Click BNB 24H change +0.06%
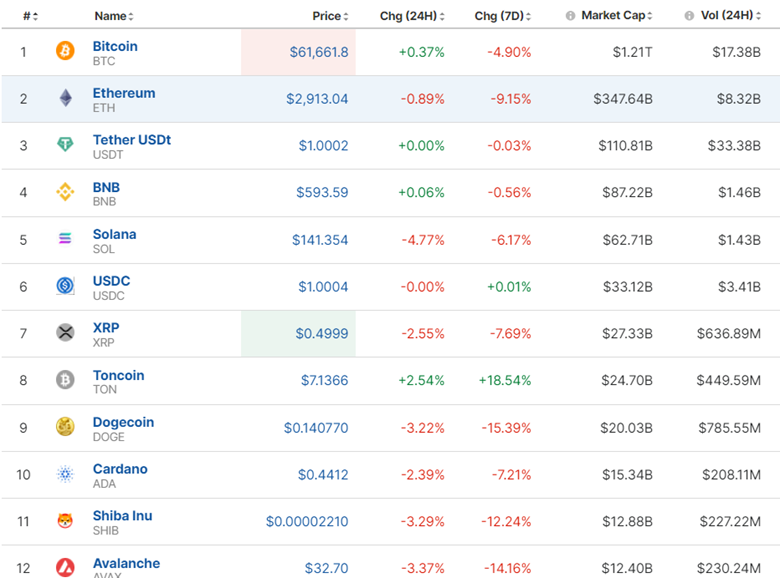The width and height of the screenshot is (780, 578). coord(421,193)
